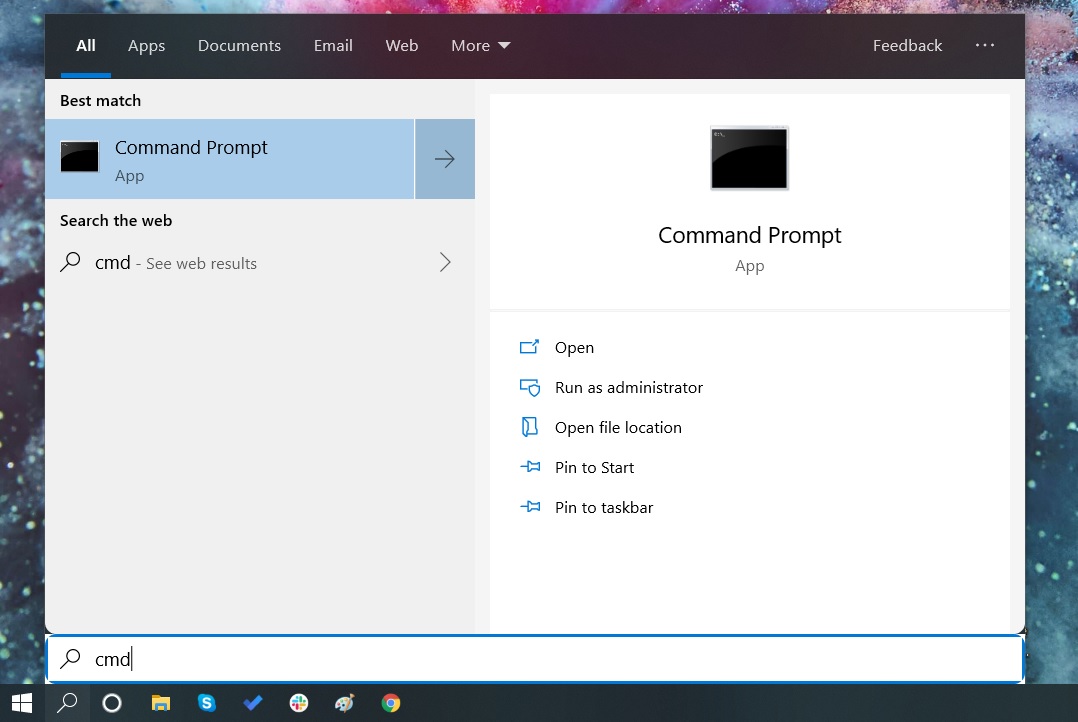This screenshot has width=1078, height=722.
Task: Click the Windows Start button
Action: [x=21, y=703]
